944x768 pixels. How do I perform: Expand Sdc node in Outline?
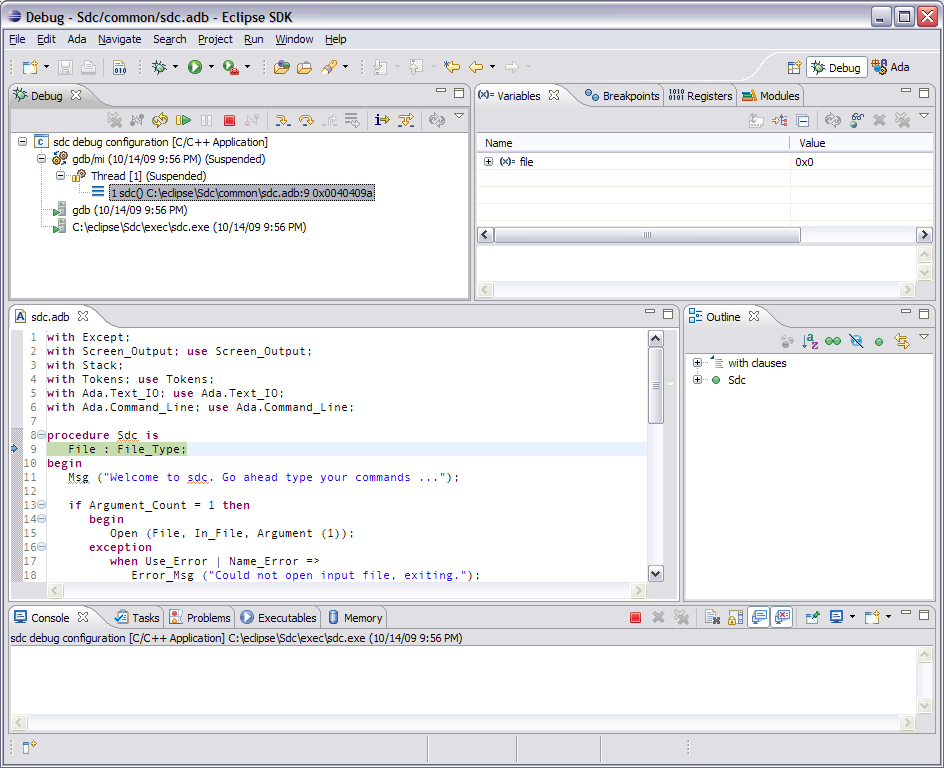click(x=697, y=380)
